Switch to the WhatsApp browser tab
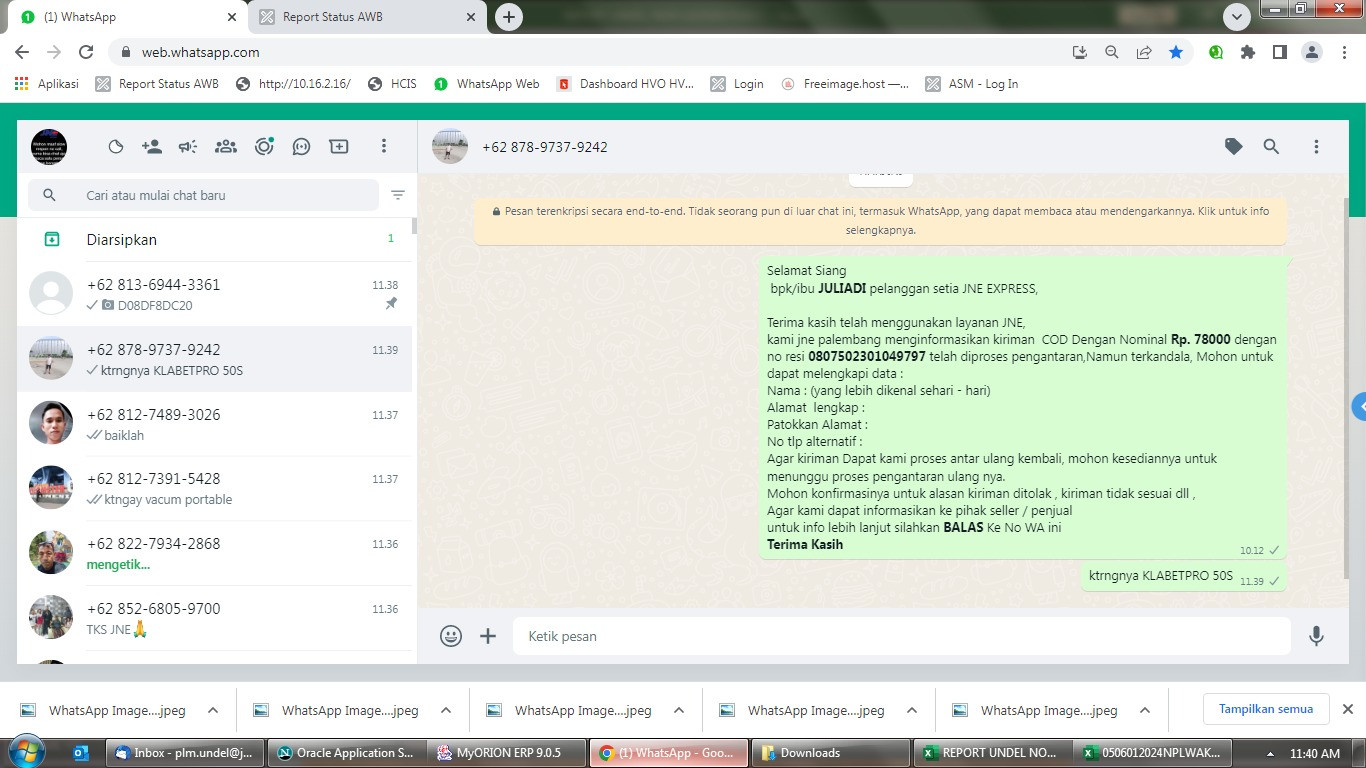The image size is (1366, 768). click(124, 17)
